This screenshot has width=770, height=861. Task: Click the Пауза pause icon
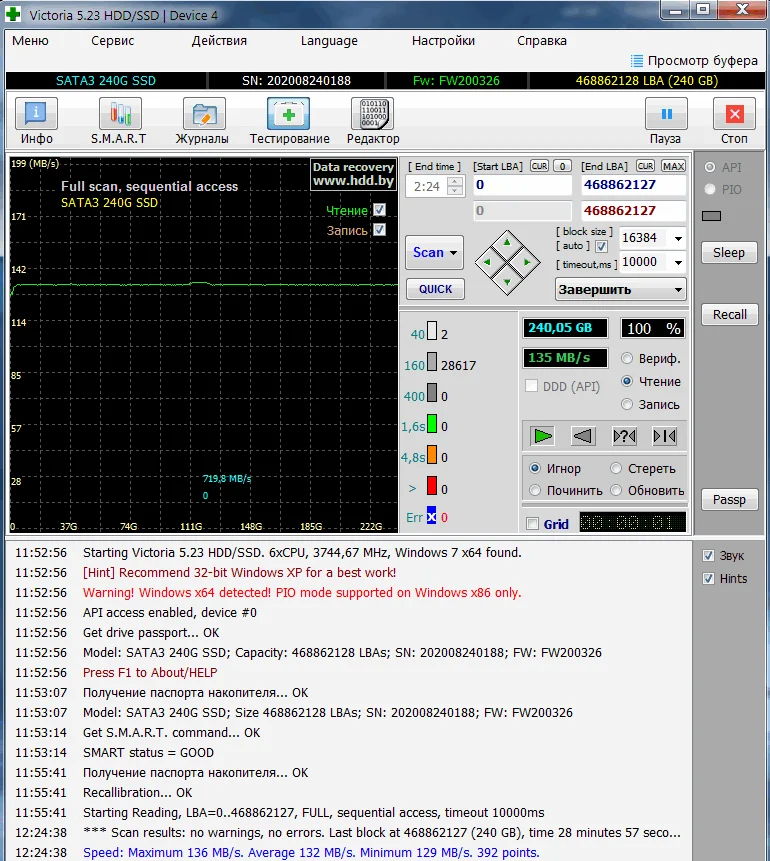click(x=666, y=114)
